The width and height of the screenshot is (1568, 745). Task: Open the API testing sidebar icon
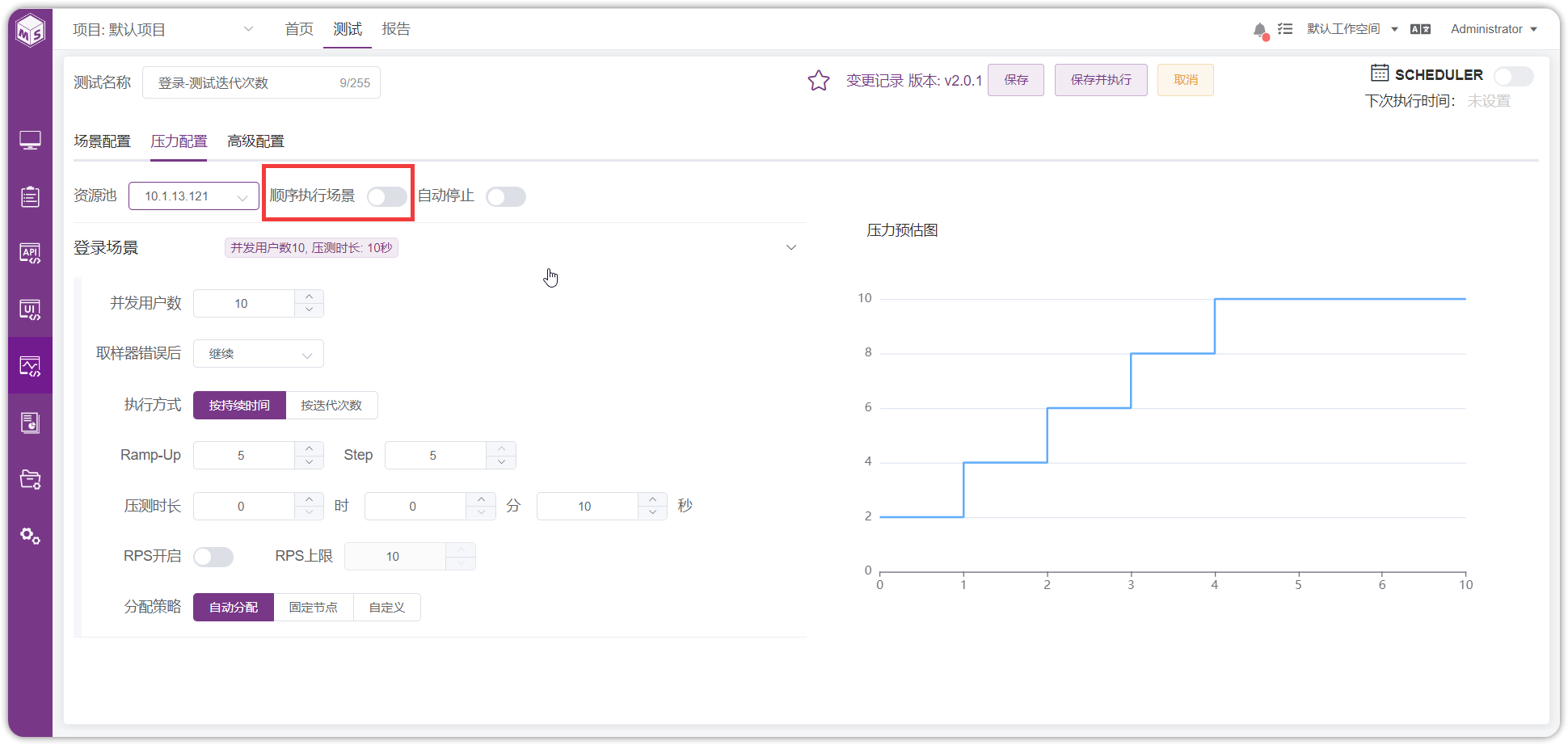coord(30,253)
